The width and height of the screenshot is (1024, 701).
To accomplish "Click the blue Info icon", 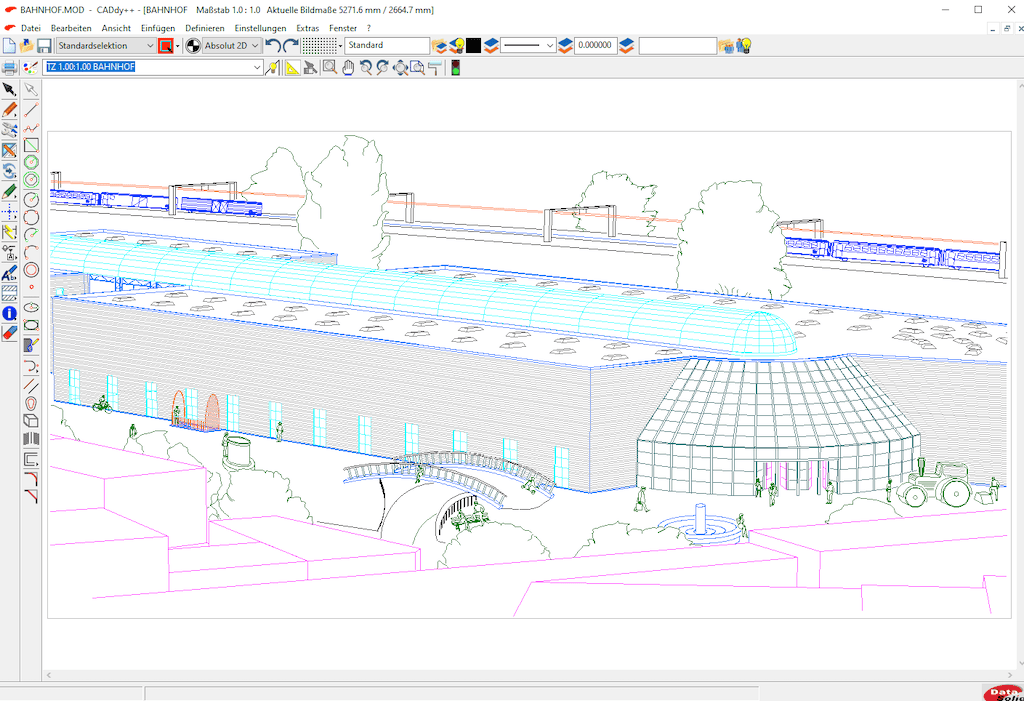I will (10, 313).
